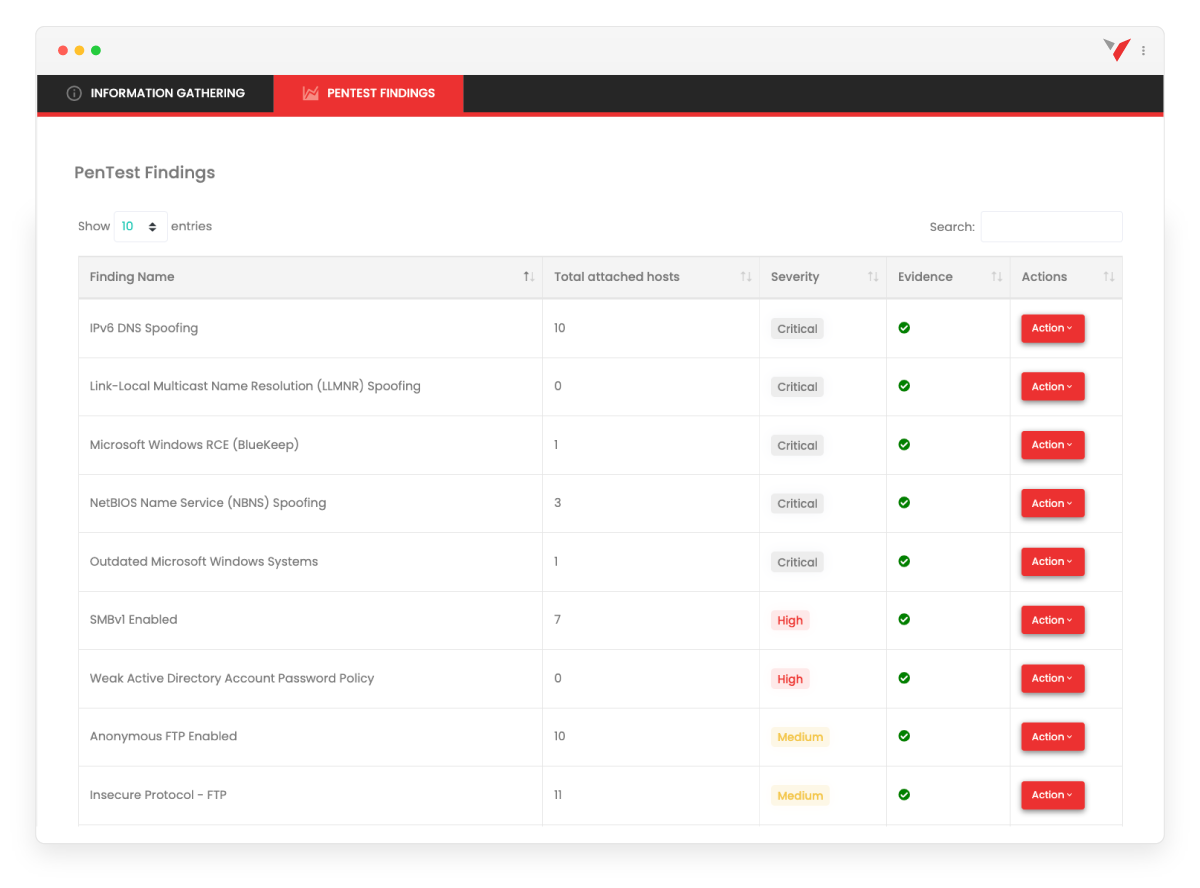The image size is (1200, 888).
Task: Open Action dropdown for Weak Password Policy
Action: pyautogui.click(x=1052, y=679)
